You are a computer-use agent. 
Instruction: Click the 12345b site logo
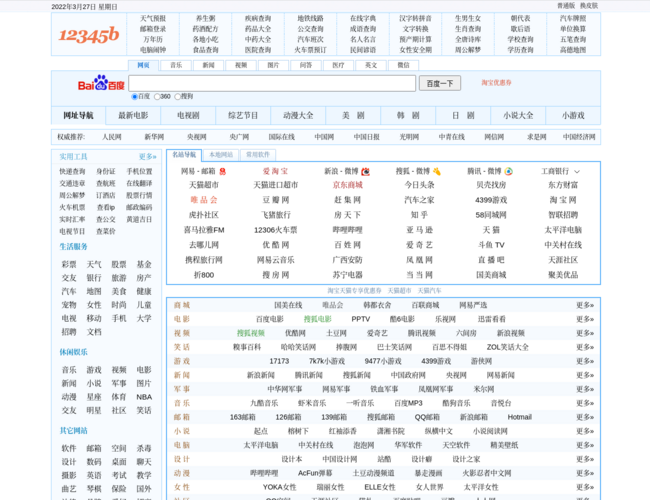pyautogui.click(x=89, y=35)
